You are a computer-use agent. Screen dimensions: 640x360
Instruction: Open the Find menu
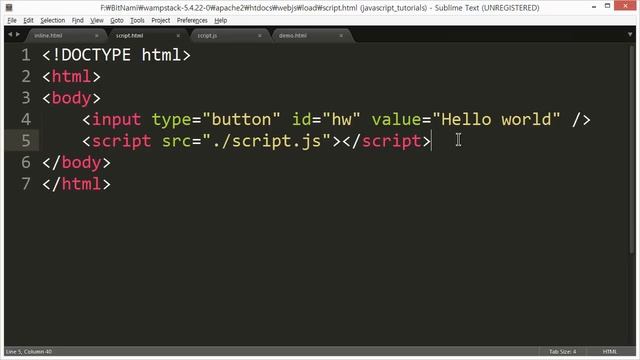(78, 20)
